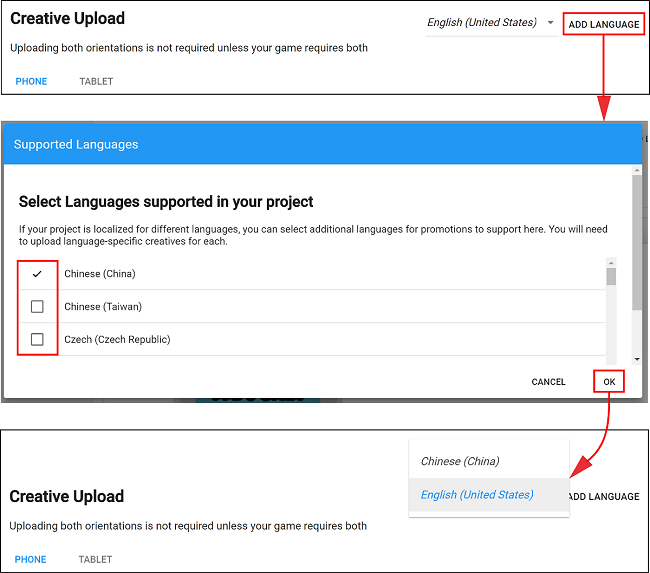Screen dimensions: 650x573
Task: Open the PHONE tab in the bottom panel
Action: coord(30,559)
